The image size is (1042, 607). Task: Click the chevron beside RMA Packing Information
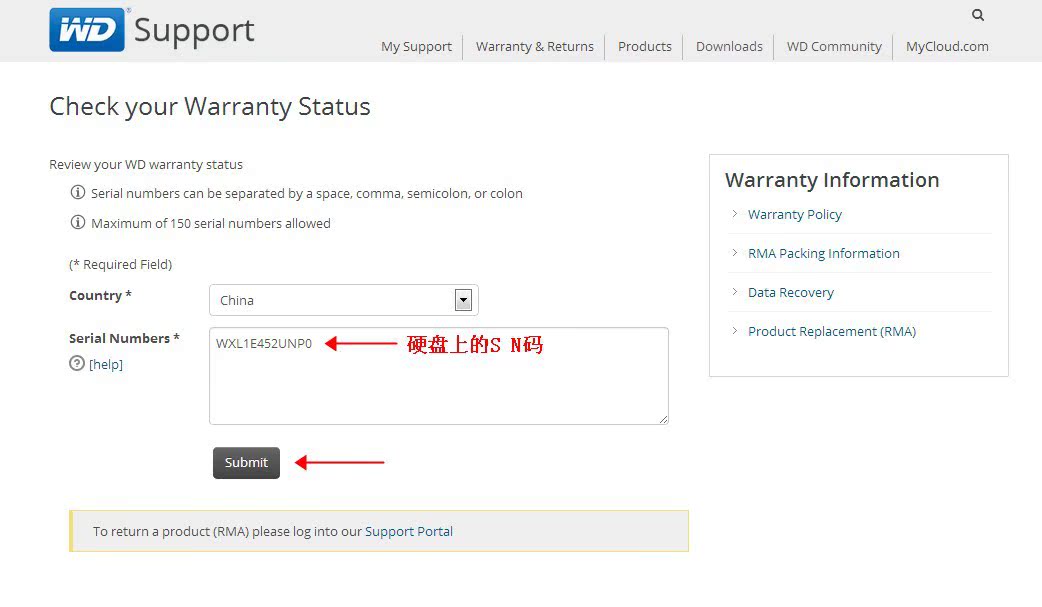click(735, 253)
